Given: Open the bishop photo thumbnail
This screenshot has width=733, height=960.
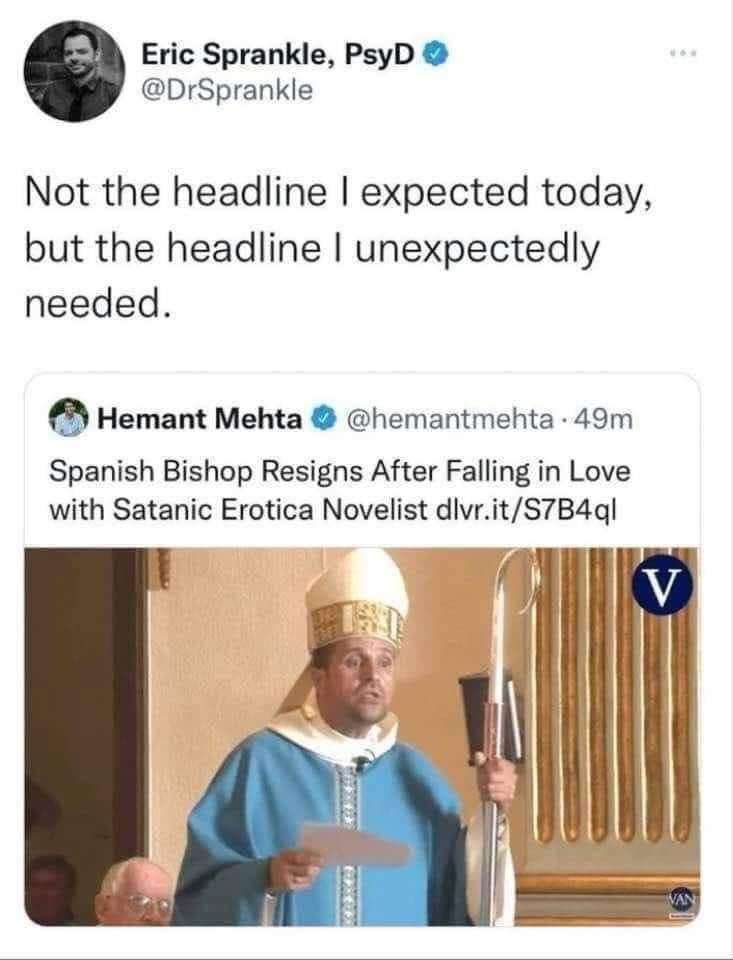Looking at the screenshot, I should pyautogui.click(x=362, y=737).
